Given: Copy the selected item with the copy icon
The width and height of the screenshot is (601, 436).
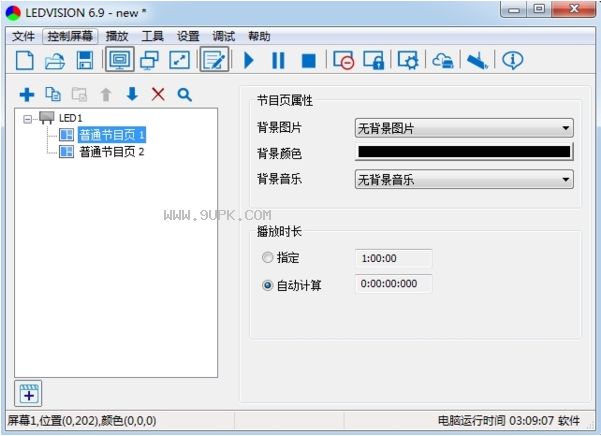Looking at the screenshot, I should [x=53, y=94].
